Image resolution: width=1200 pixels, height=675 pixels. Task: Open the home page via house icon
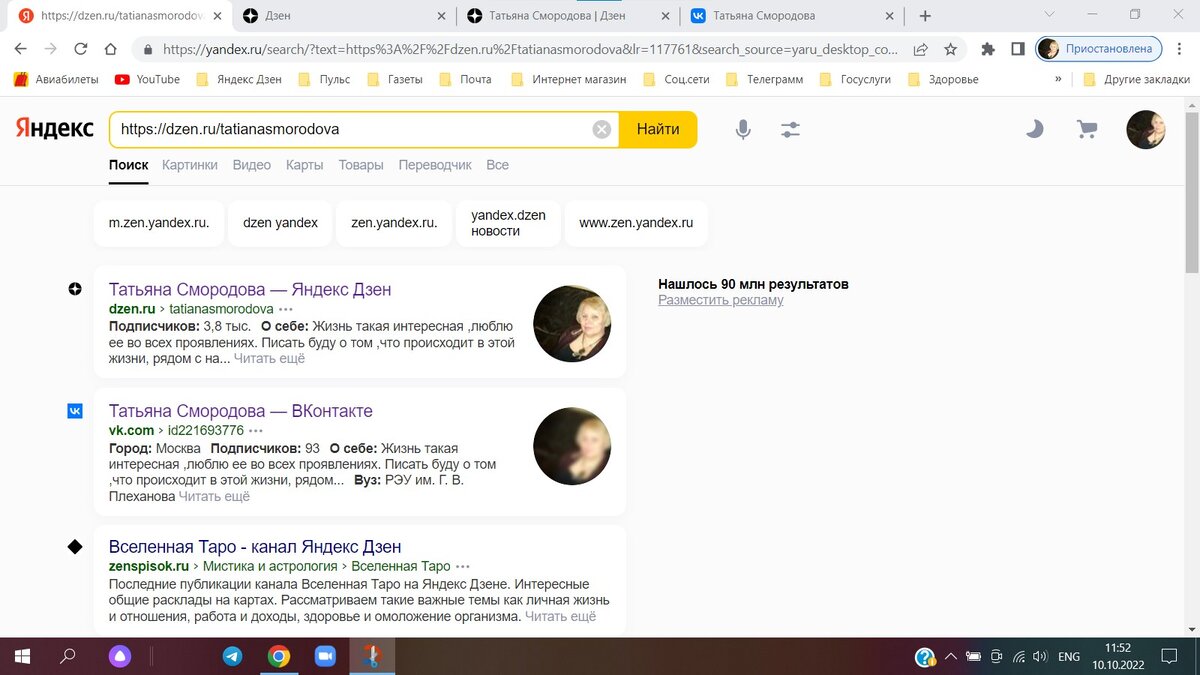click(112, 48)
